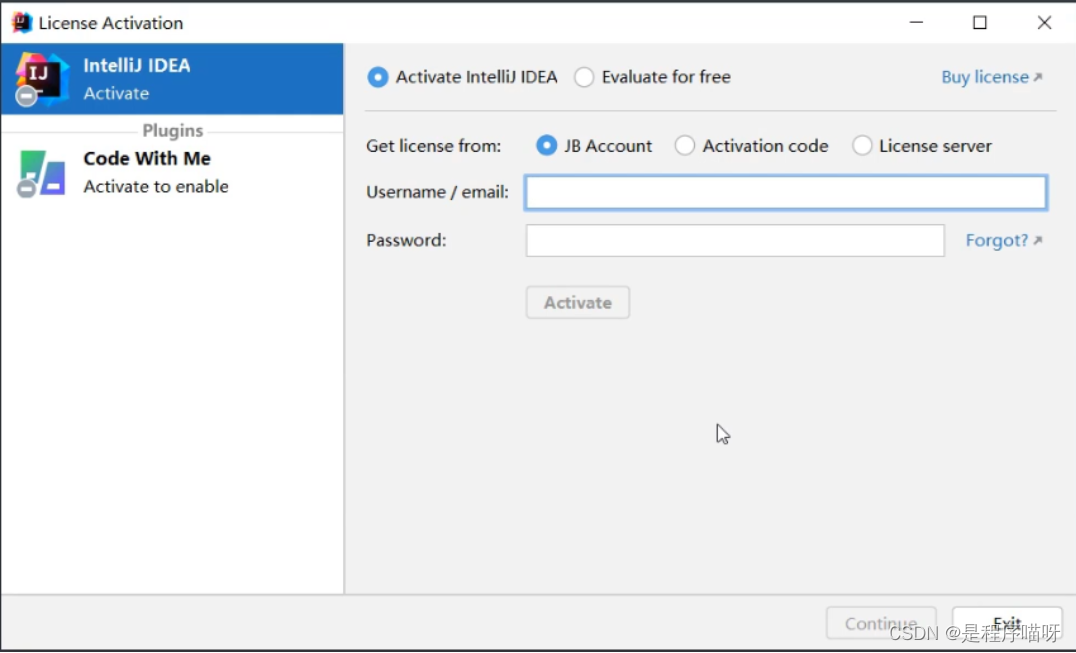The image size is (1076, 653).
Task: Open the Forgot? password link
Action: 1004,240
